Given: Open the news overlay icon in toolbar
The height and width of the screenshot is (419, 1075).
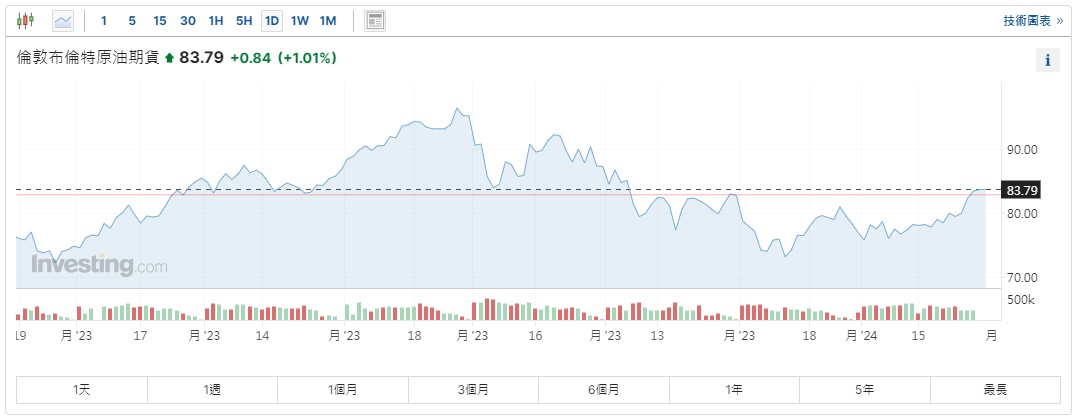Looking at the screenshot, I should [375, 20].
